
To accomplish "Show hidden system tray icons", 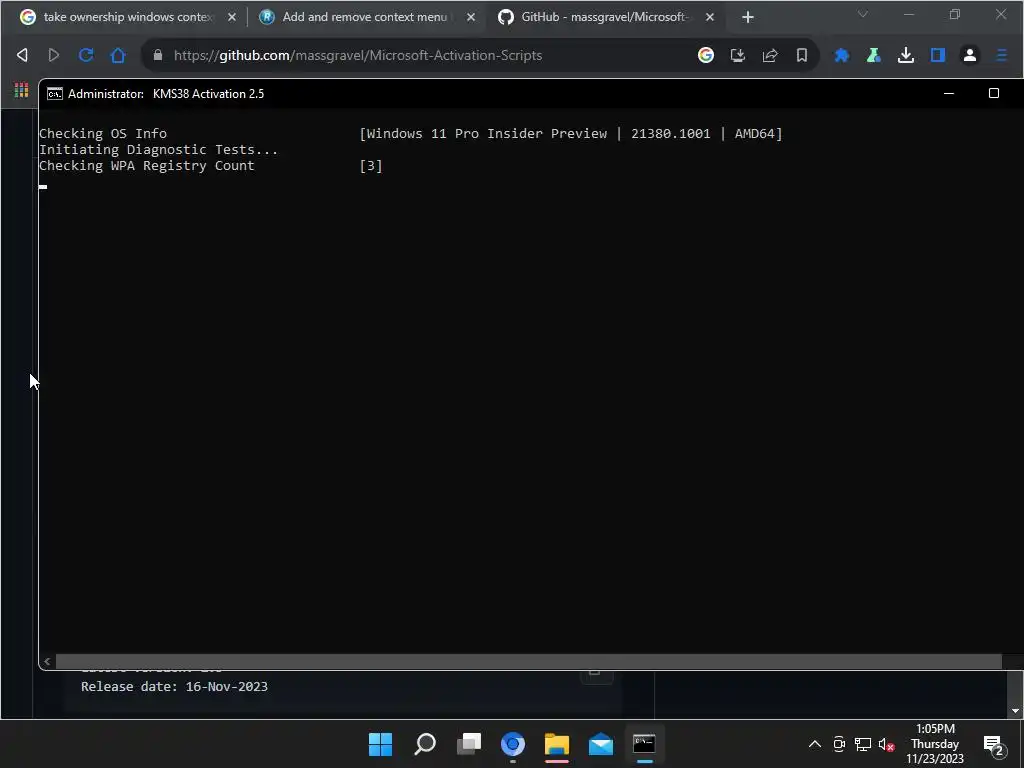I will pos(815,744).
